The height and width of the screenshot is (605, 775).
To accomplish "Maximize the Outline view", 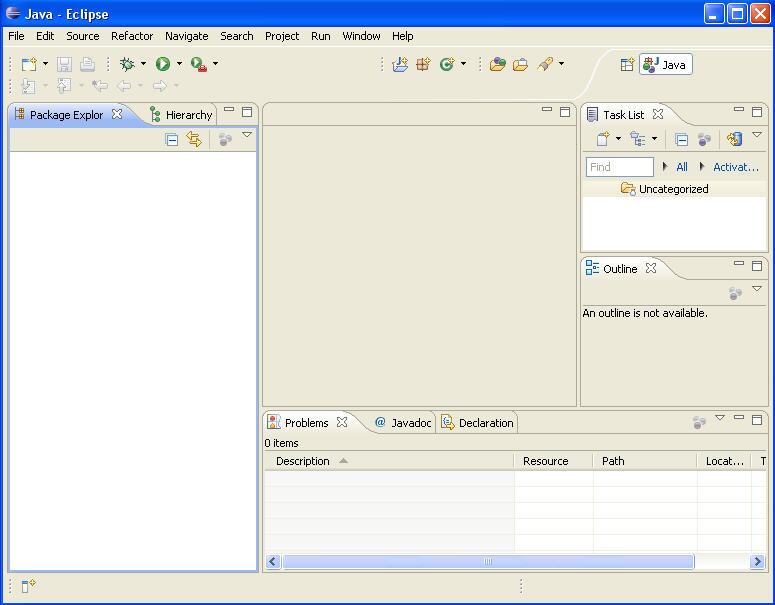I will (757, 266).
